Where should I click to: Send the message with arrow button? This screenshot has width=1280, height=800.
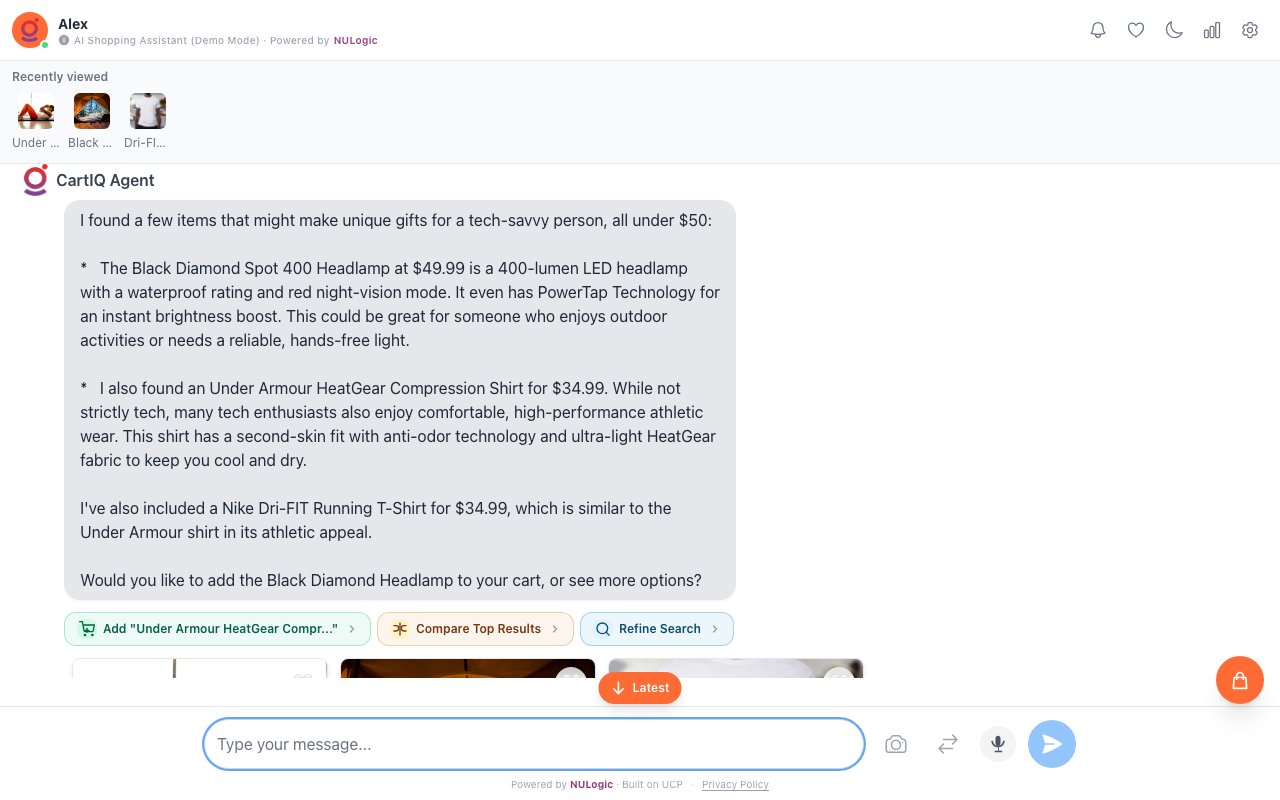[x=1052, y=744]
